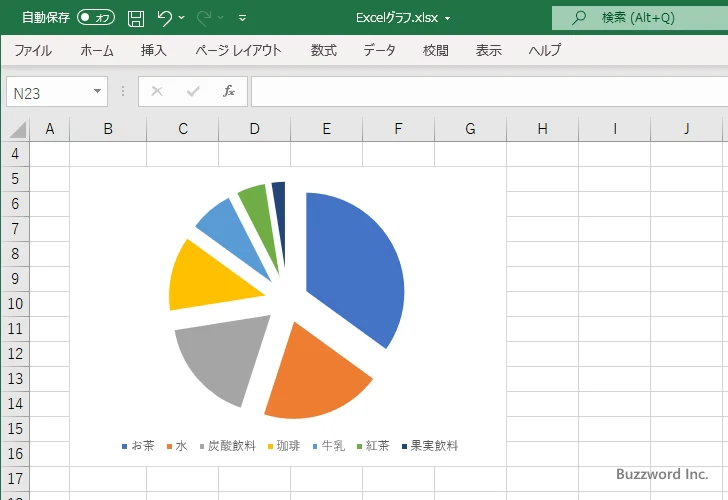Screen dimensions: 728x500
Task: Click the magnifier search icon
Action: (x=578, y=18)
